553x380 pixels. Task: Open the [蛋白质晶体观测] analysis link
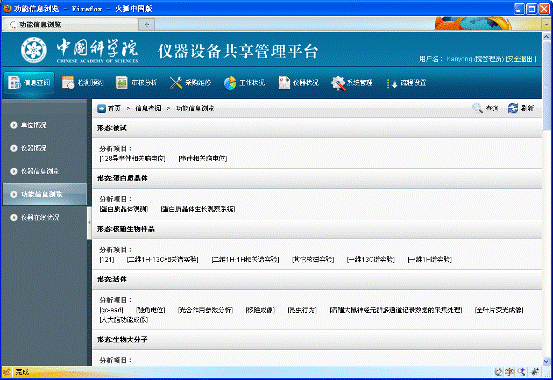[x=124, y=209]
